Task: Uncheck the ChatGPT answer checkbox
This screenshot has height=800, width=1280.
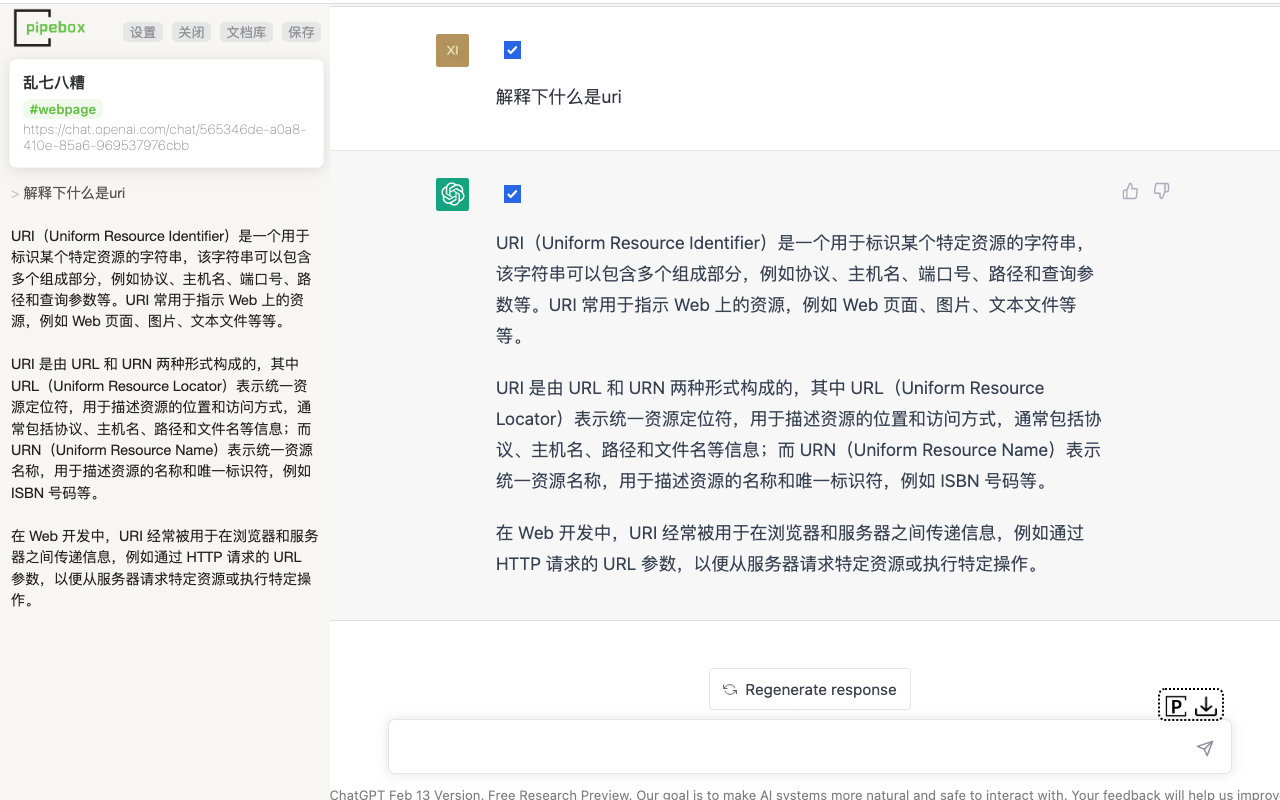Action: click(x=512, y=194)
